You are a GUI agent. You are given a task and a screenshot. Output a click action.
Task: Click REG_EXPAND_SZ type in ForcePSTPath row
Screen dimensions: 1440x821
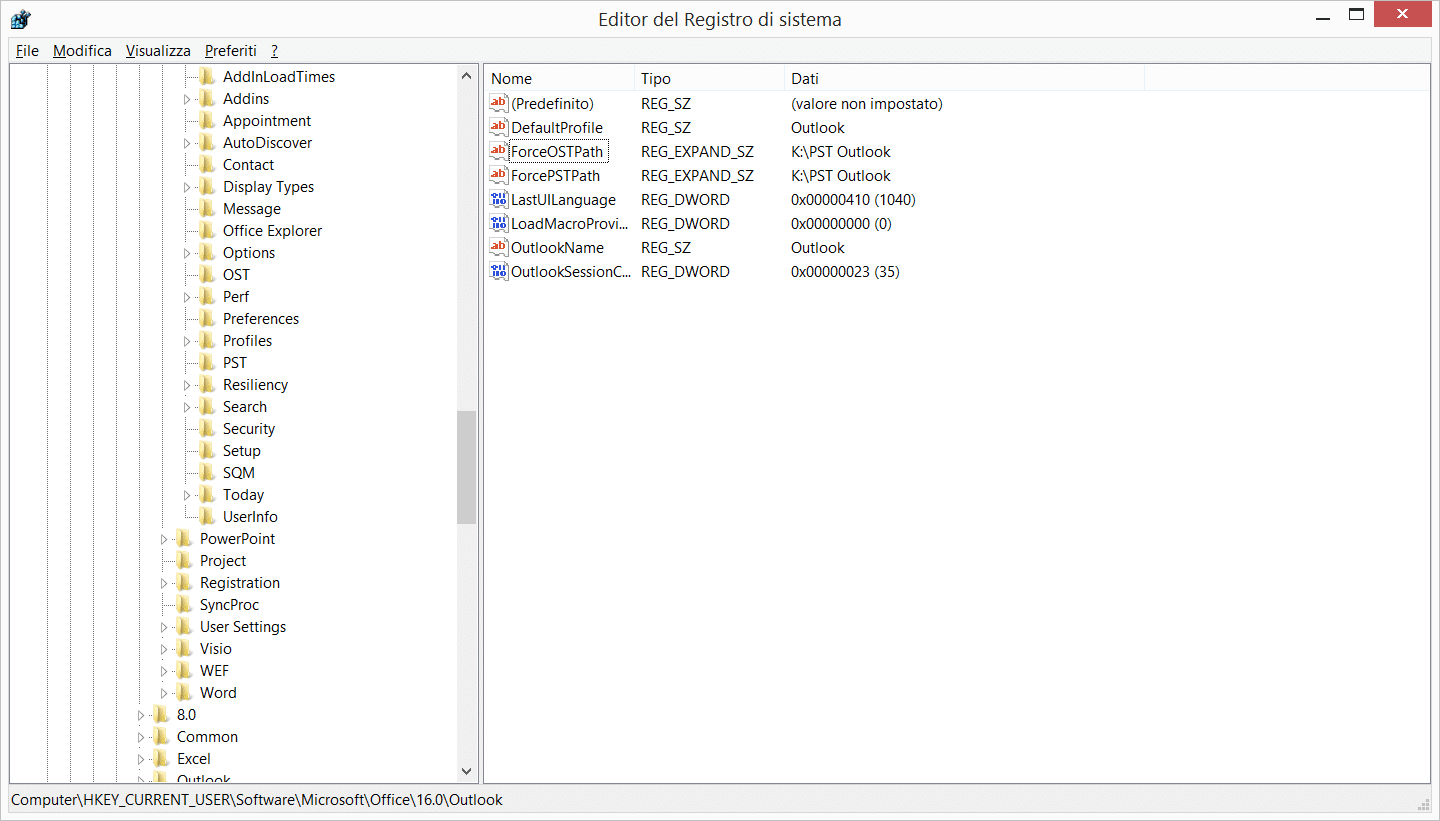click(697, 176)
